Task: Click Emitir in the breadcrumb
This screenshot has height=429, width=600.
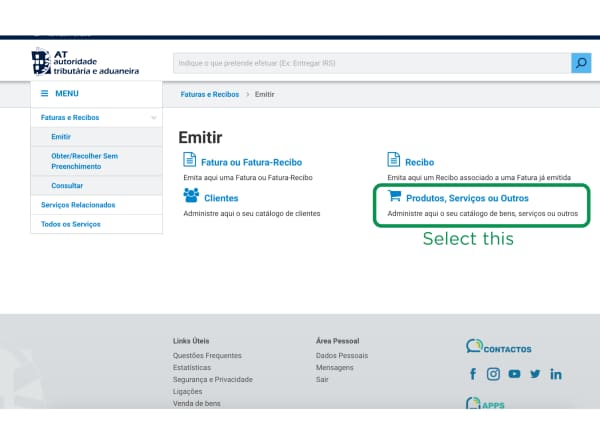Action: (x=265, y=94)
